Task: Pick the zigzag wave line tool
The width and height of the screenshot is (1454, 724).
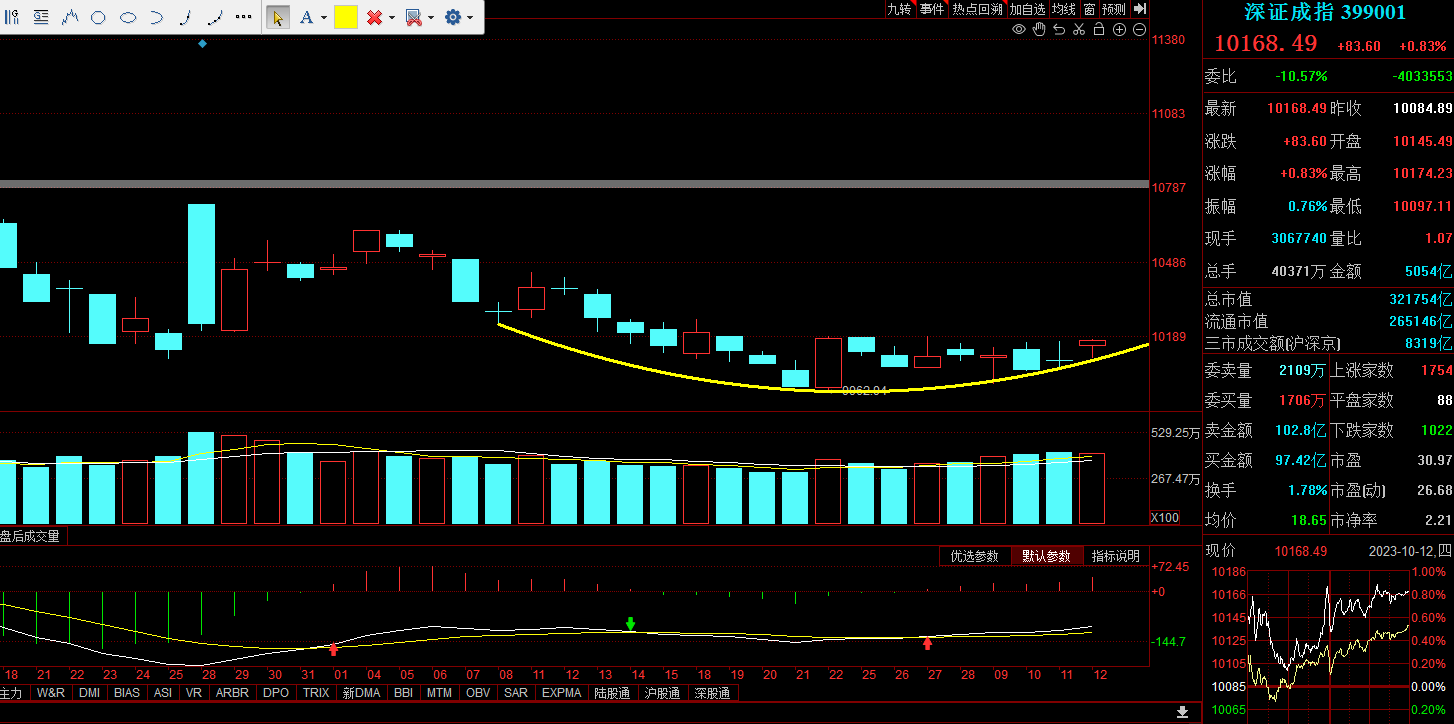Action: (x=70, y=17)
